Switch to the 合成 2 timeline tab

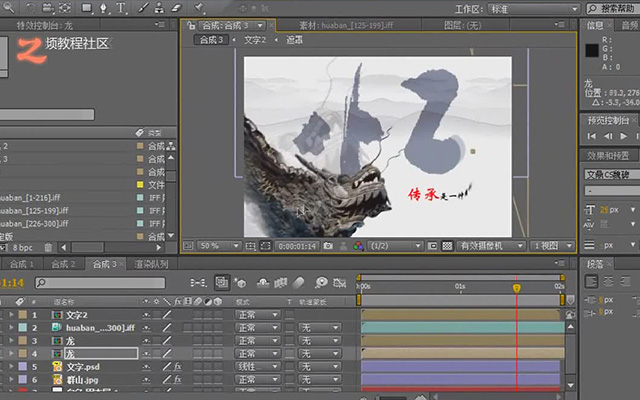63,264
